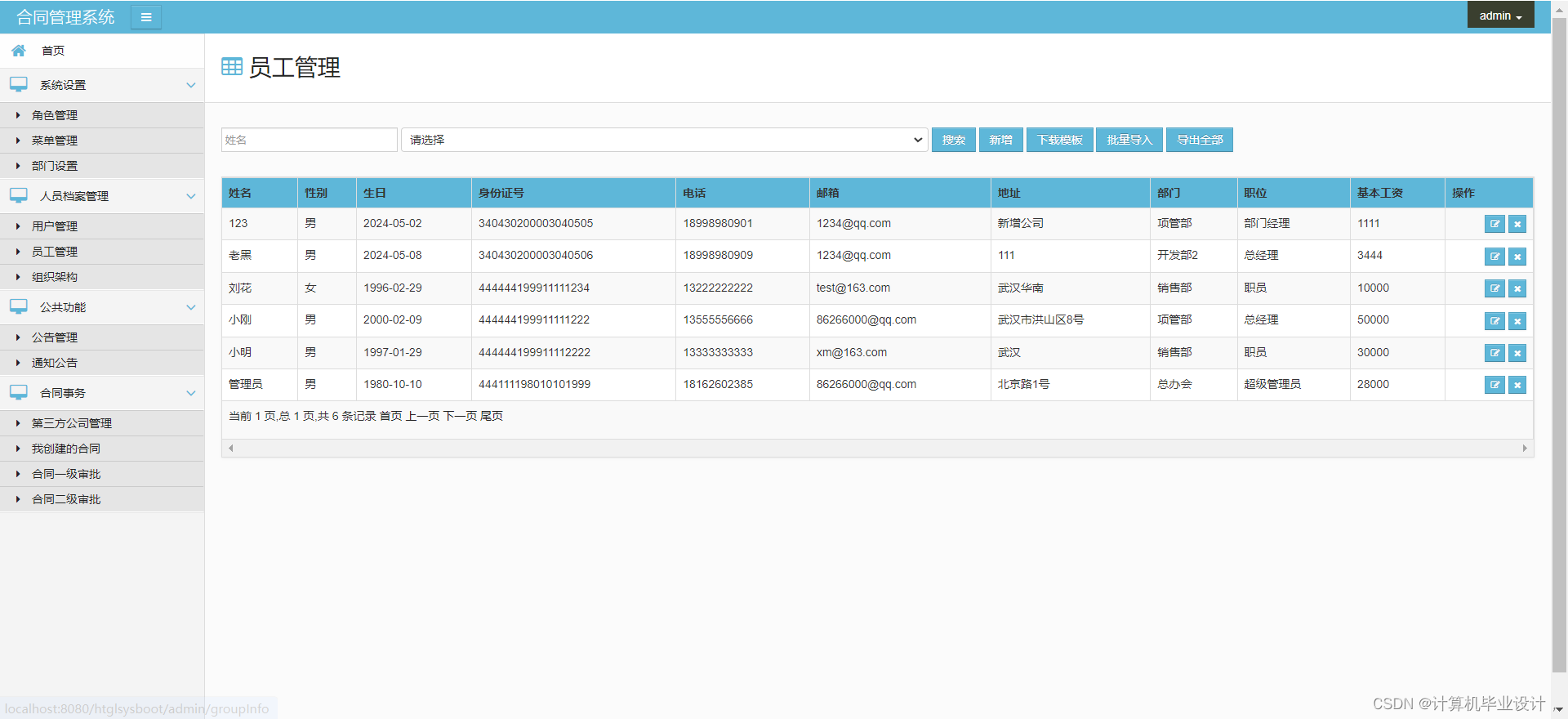Edit the employee row named 刘花
This screenshot has height=719, width=1568.
pos(1494,288)
